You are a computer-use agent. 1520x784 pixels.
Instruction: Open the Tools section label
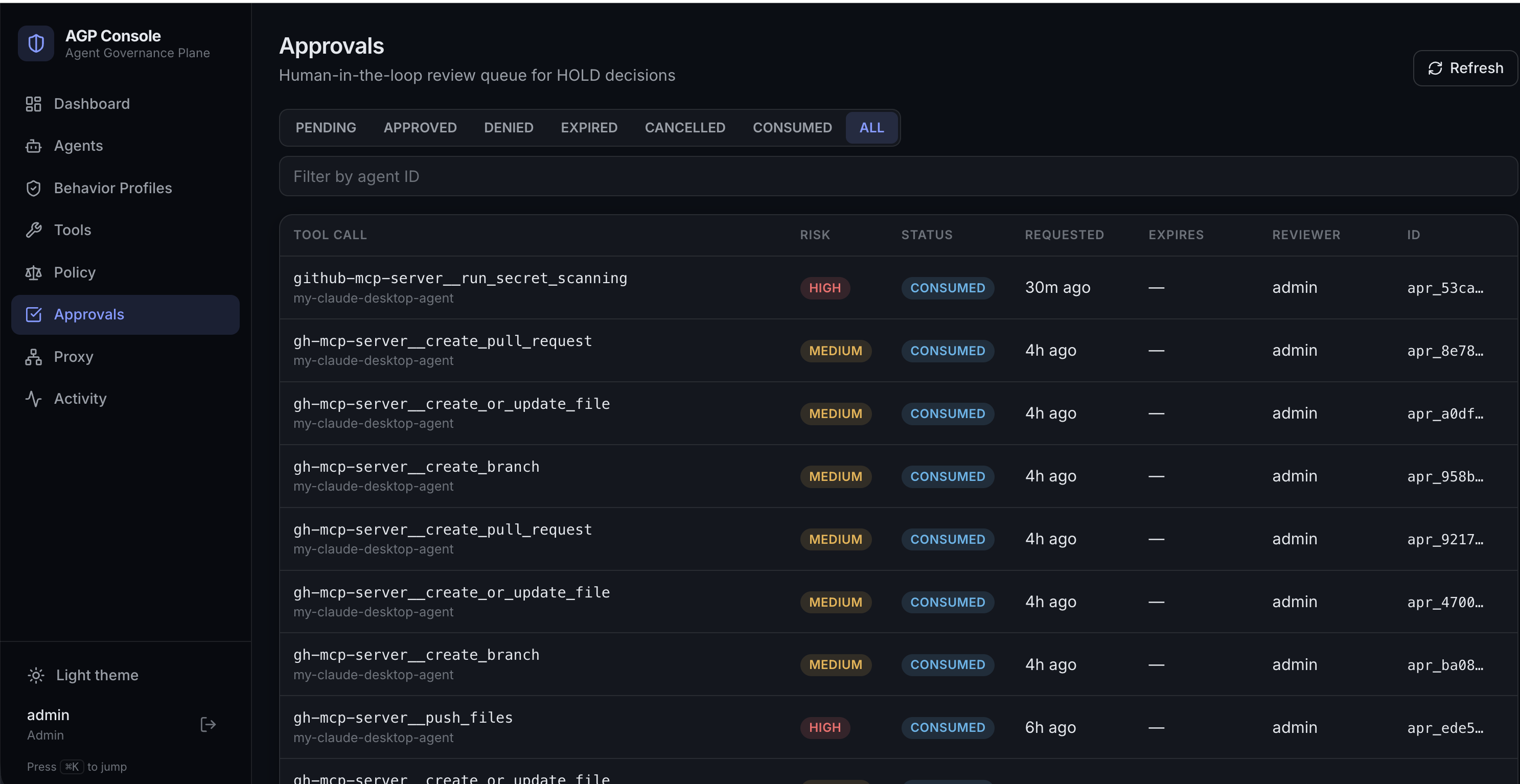[73, 230]
